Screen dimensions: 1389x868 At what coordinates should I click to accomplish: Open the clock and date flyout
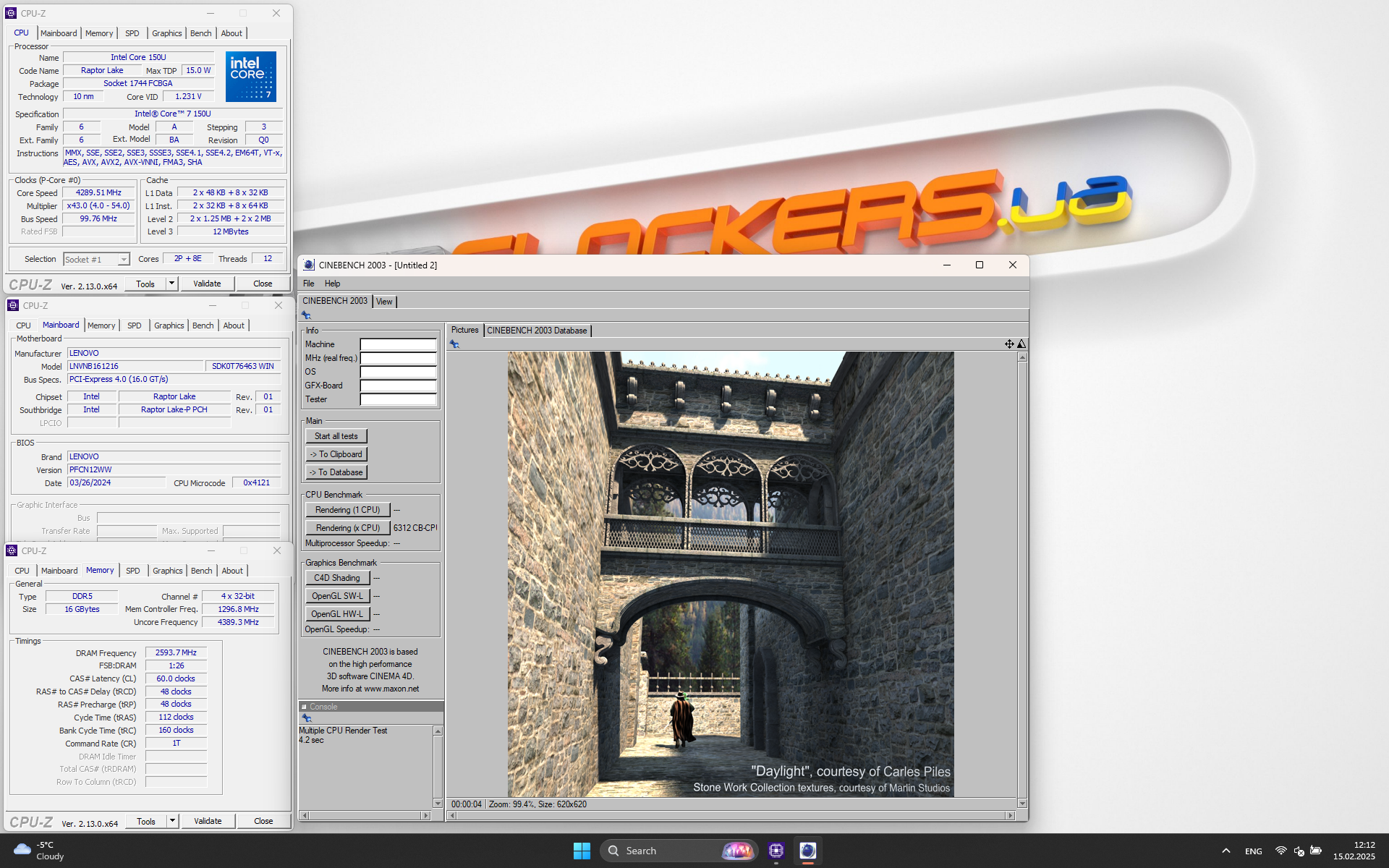(1354, 851)
